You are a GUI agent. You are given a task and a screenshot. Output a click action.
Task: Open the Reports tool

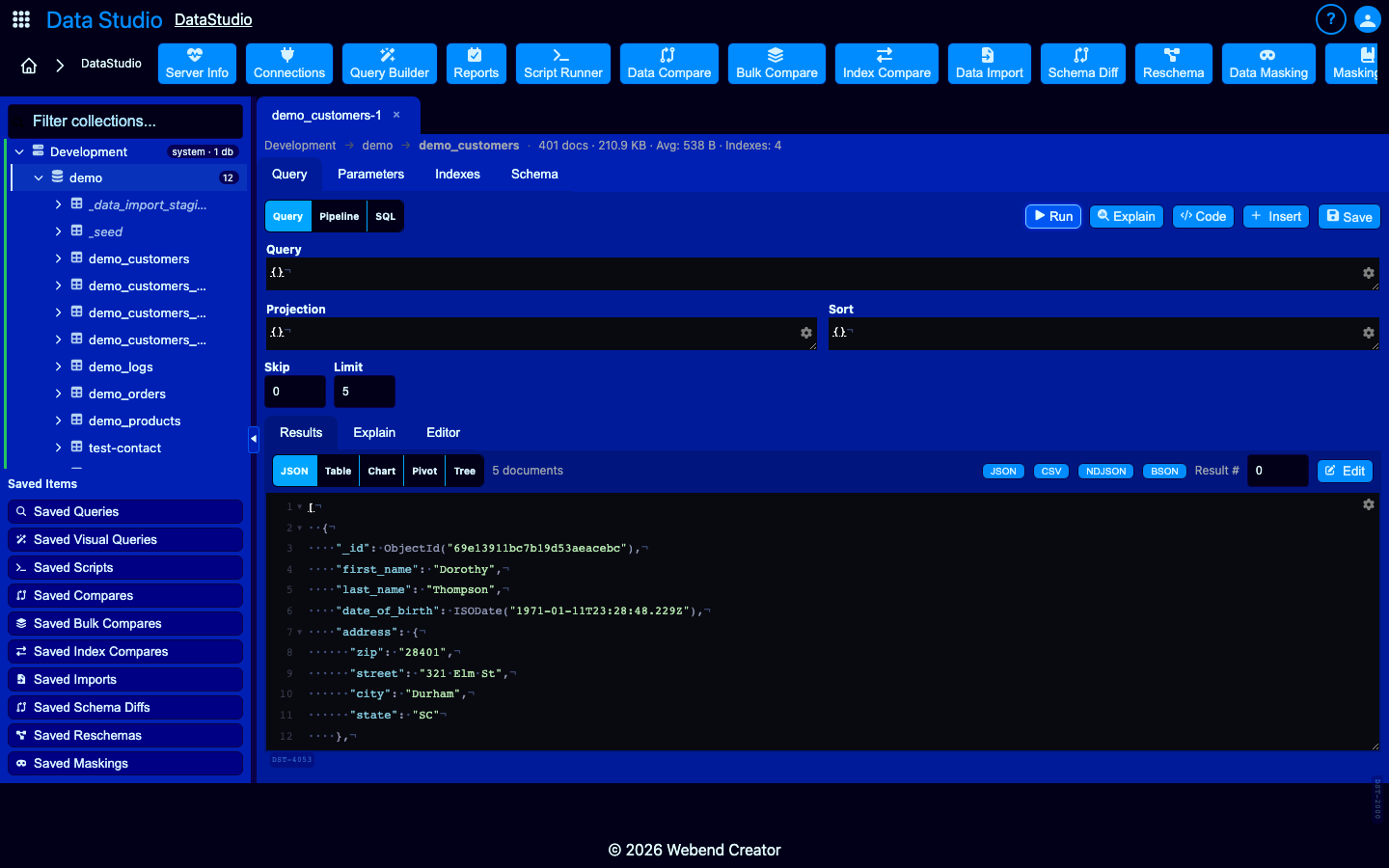pyautogui.click(x=477, y=64)
